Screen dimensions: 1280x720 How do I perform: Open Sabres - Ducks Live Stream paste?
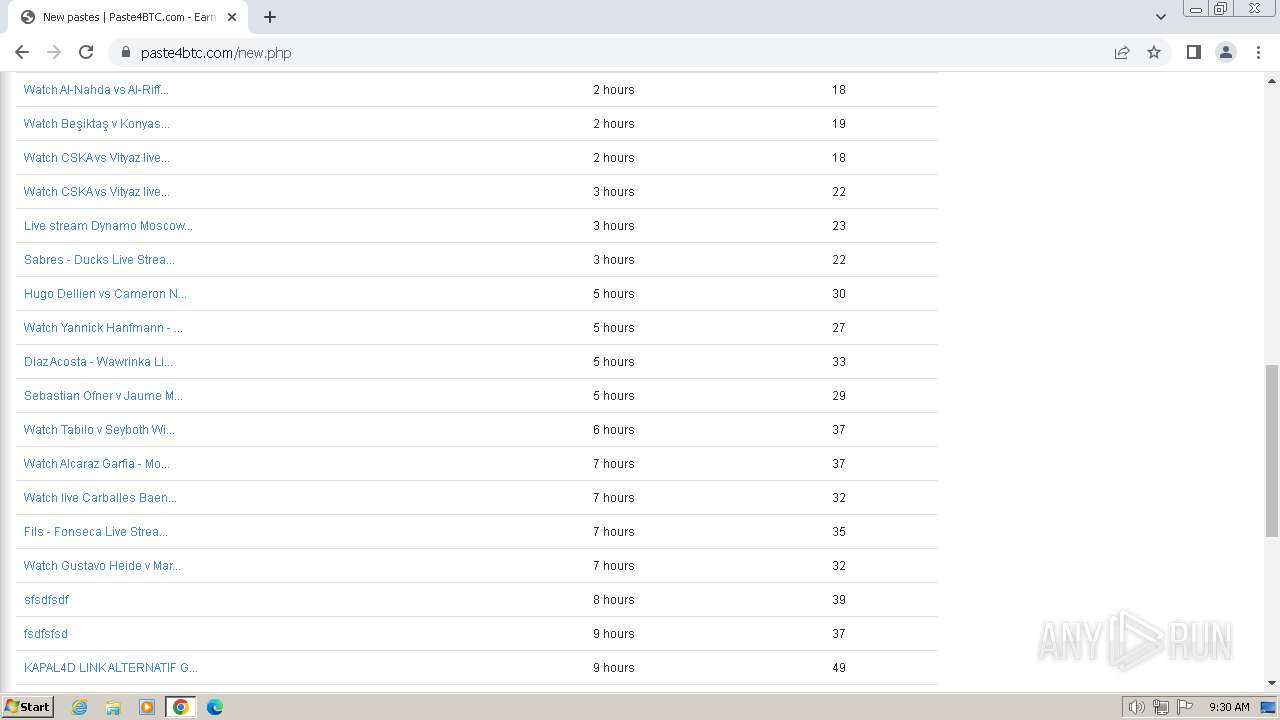tap(99, 260)
